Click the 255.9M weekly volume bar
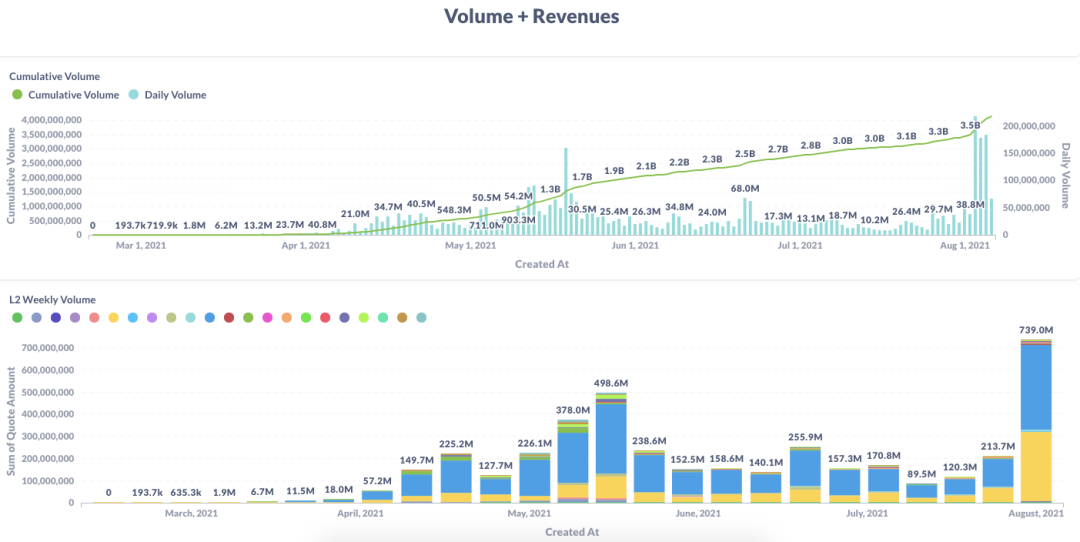1080x542 pixels. (x=805, y=475)
